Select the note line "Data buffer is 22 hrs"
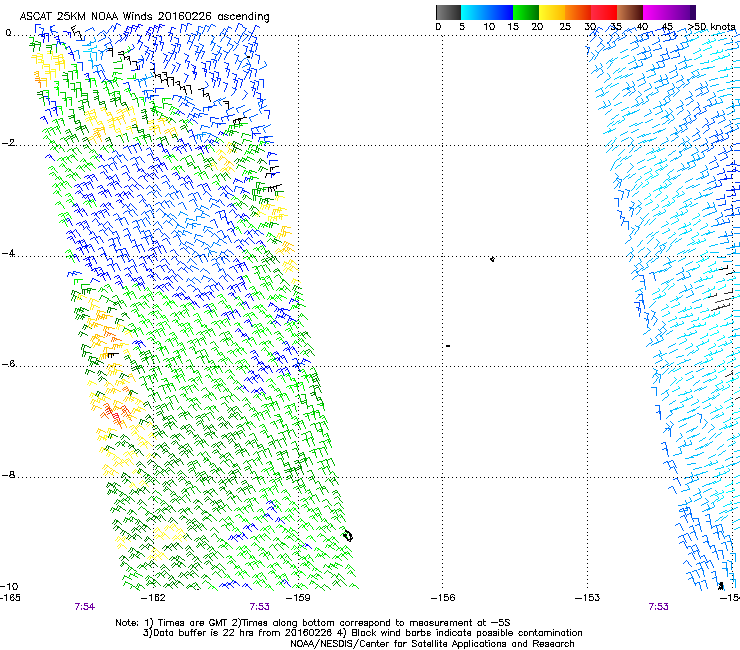 [x=362, y=633]
